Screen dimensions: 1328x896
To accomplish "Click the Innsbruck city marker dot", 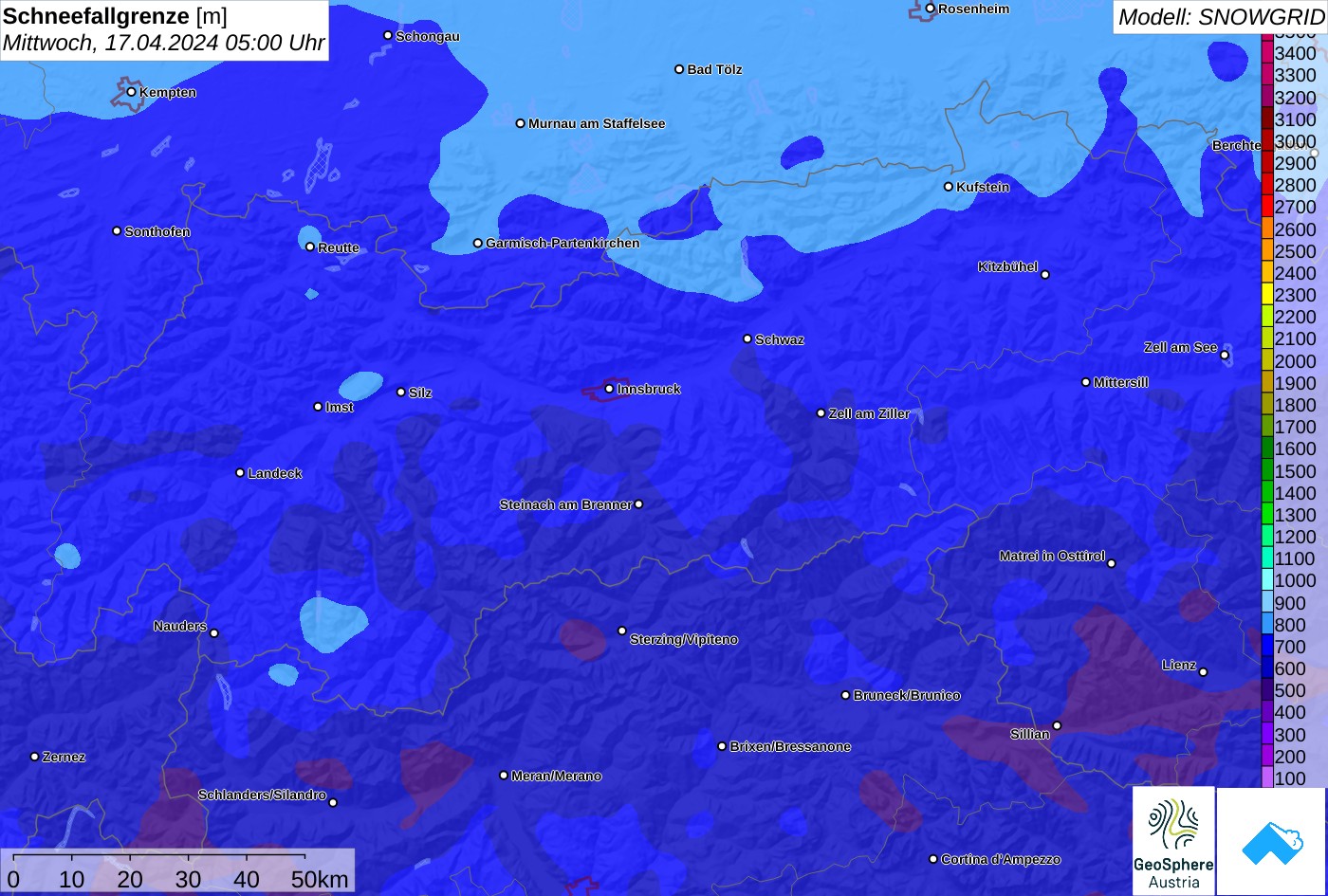I will pos(609,389).
